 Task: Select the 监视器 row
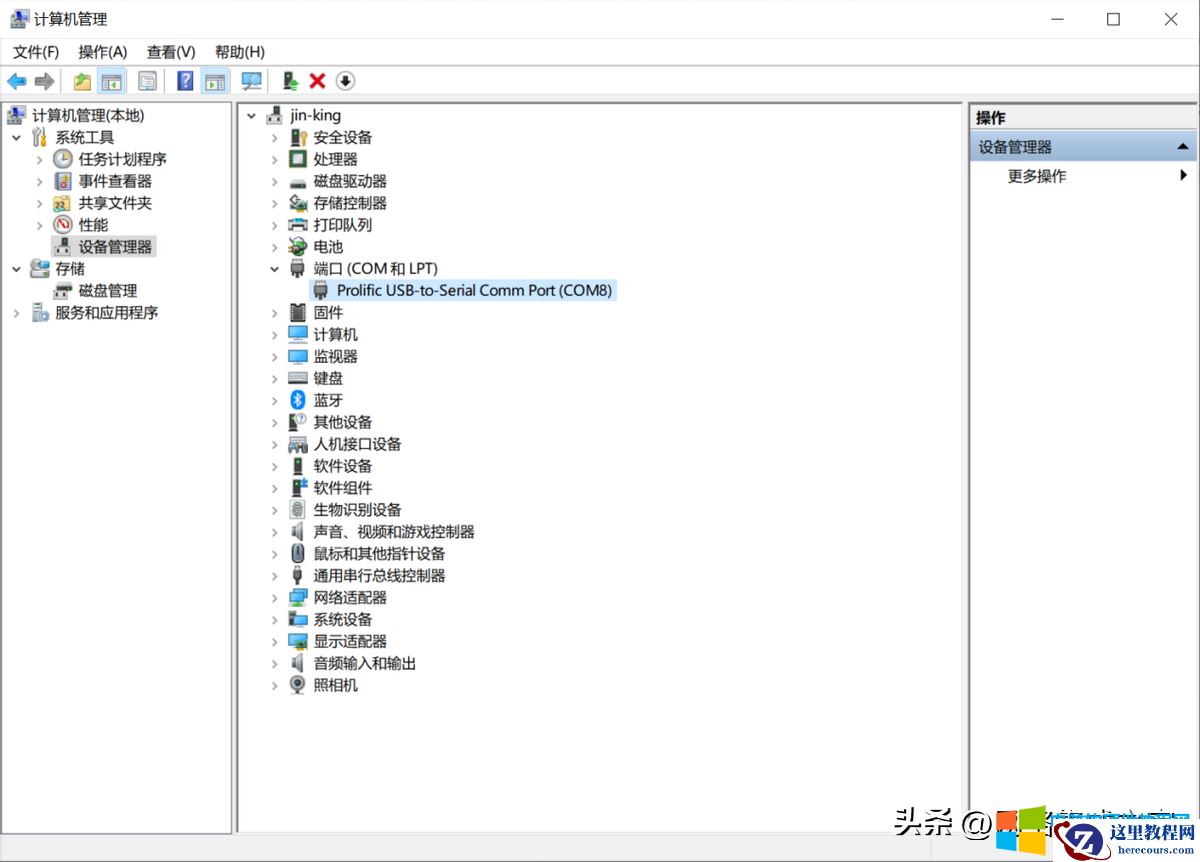[x=335, y=356]
